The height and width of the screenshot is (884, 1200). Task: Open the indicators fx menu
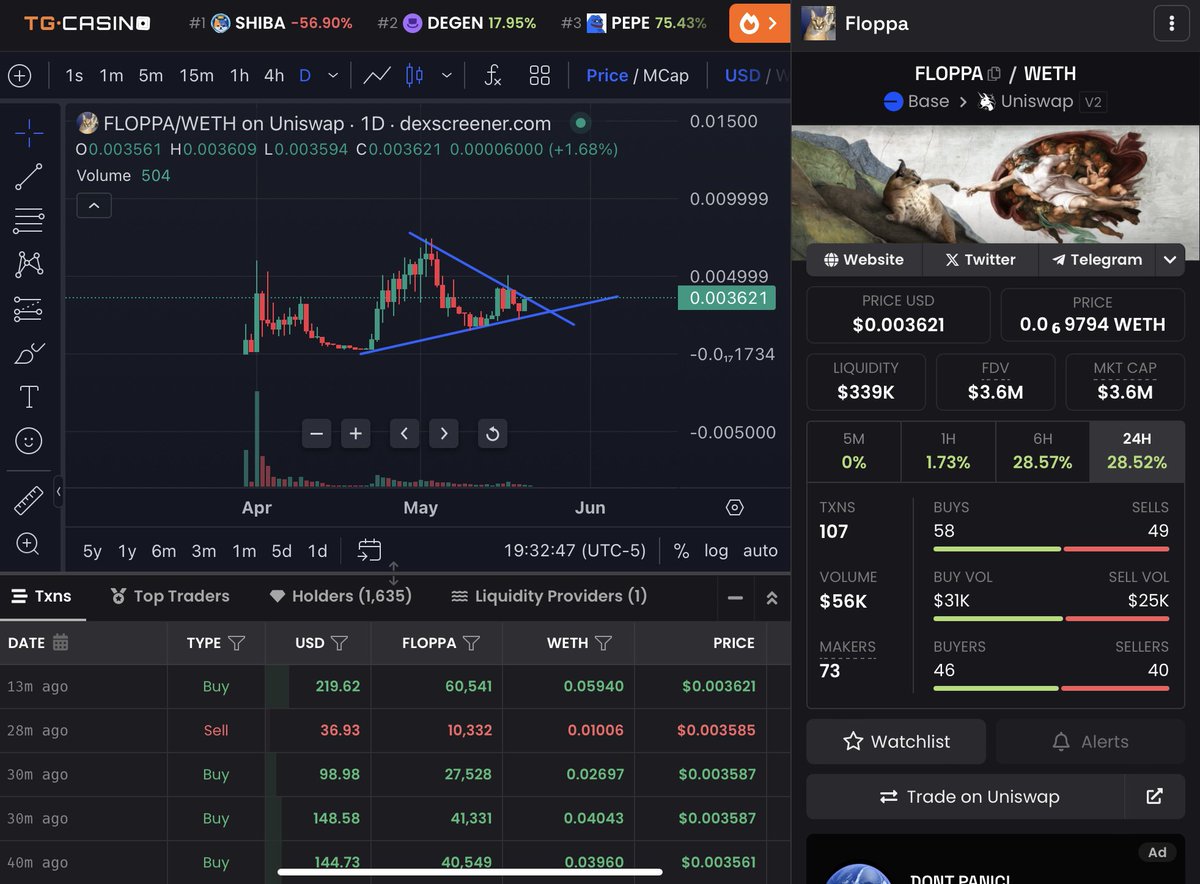[492, 75]
